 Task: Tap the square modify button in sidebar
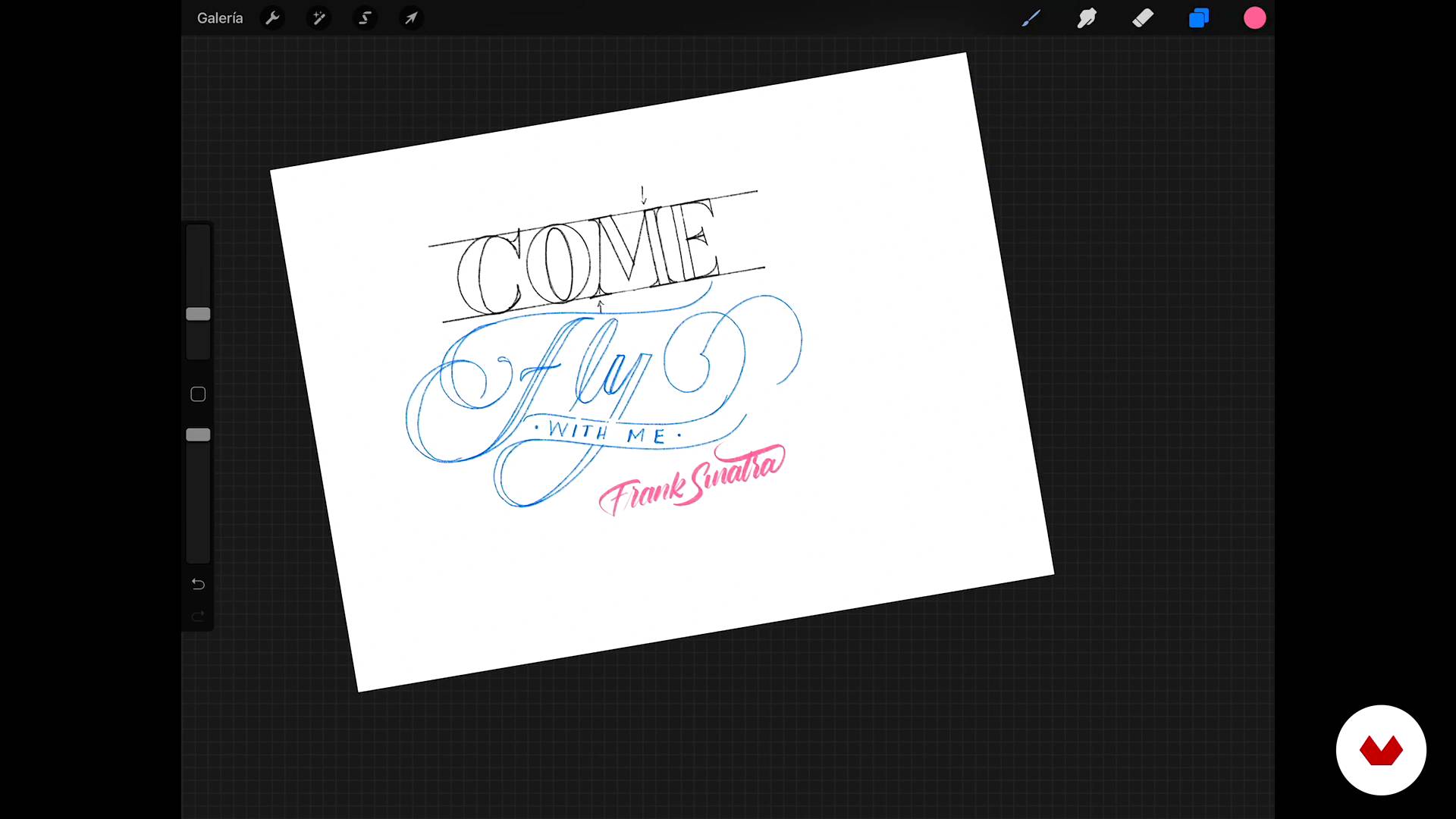[x=198, y=394]
